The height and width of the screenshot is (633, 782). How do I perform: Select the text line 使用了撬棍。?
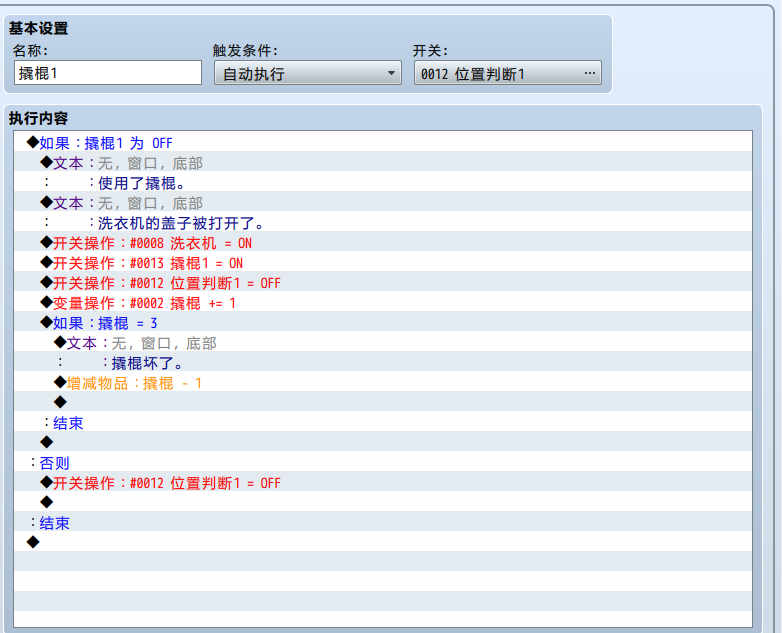[x=383, y=183]
